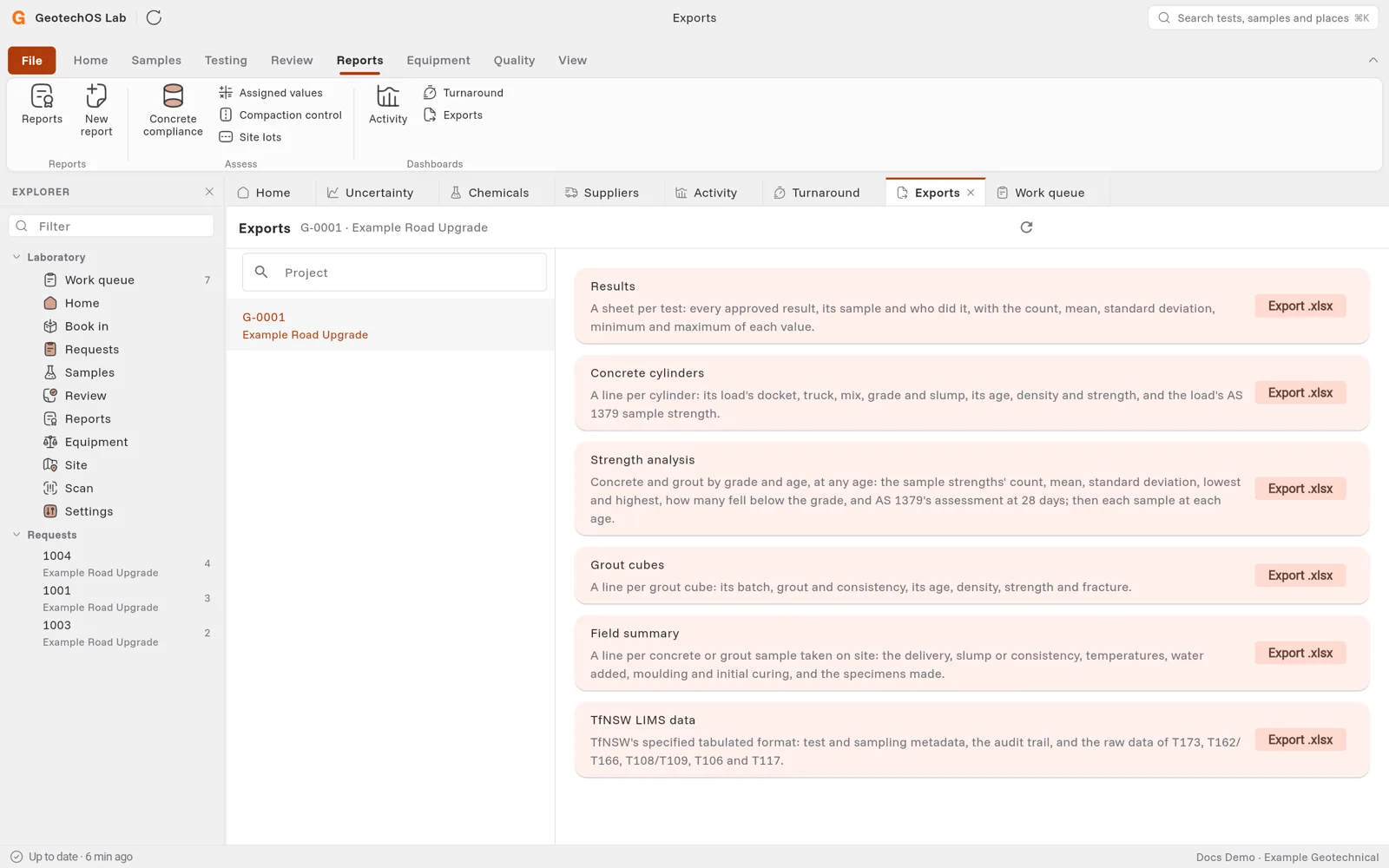Refresh the Exports page
Viewport: 1389px width, 868px height.
tap(1026, 227)
